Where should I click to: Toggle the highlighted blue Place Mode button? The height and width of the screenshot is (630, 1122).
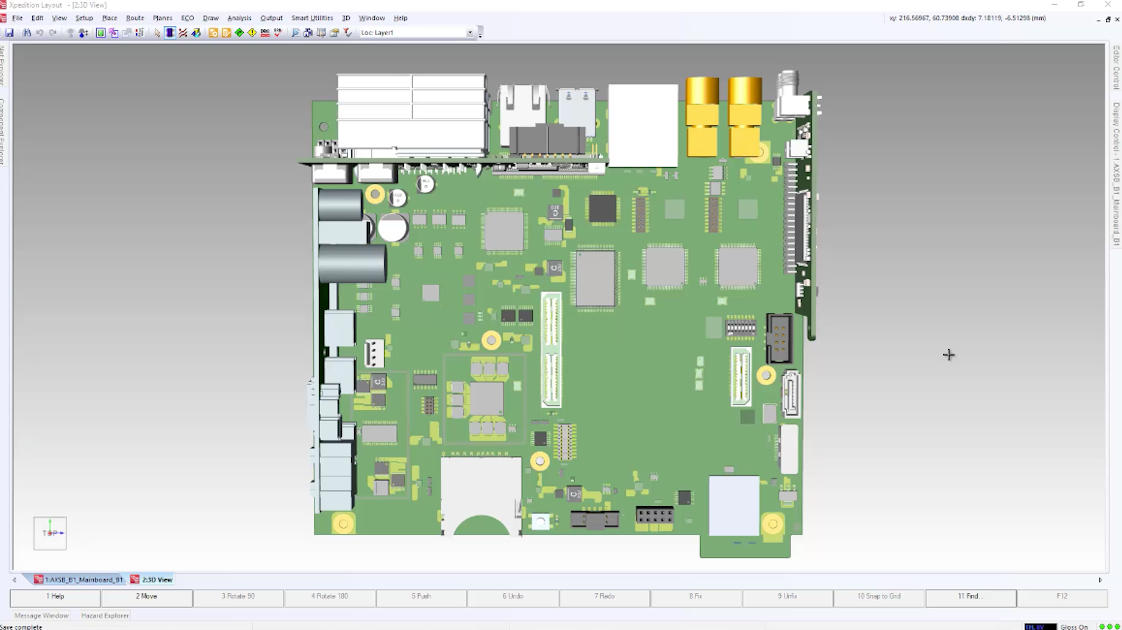coord(170,33)
